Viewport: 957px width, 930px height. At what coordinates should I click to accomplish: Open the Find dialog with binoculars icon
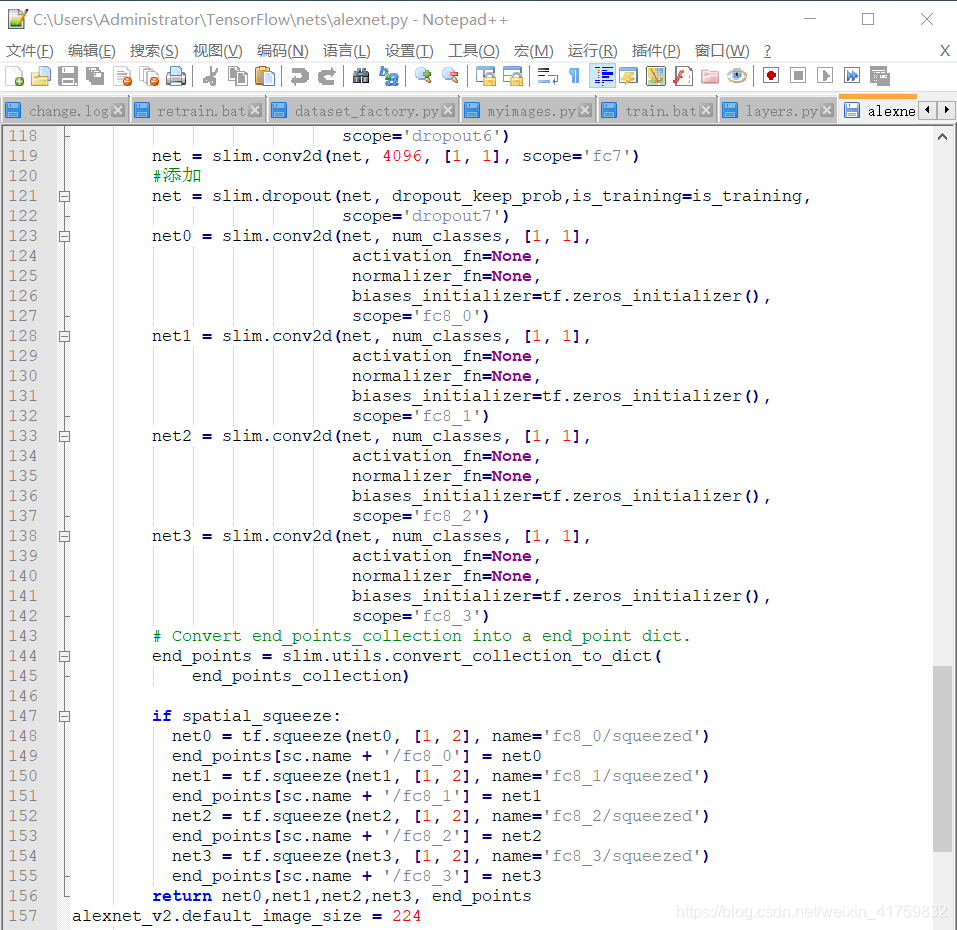361,75
